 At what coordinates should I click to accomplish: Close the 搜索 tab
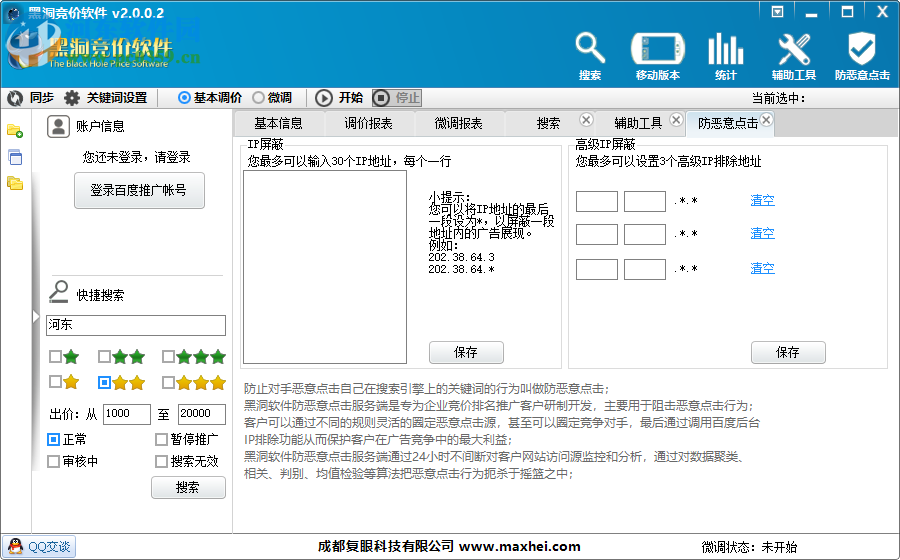point(586,119)
